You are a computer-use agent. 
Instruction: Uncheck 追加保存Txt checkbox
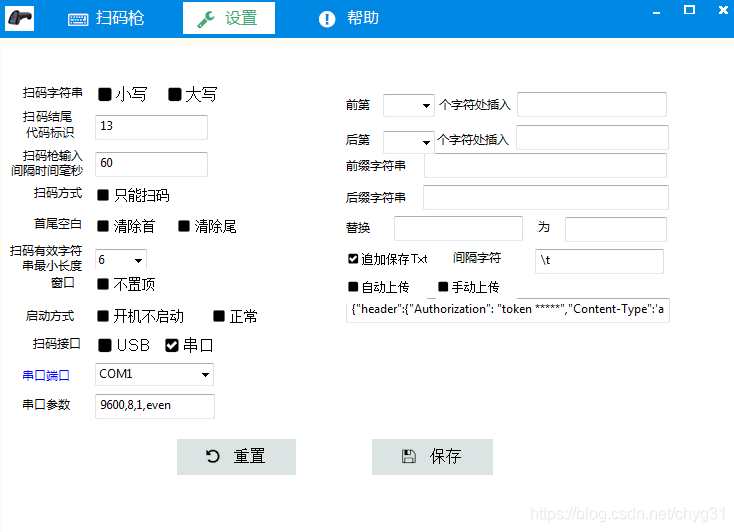[x=353, y=259]
